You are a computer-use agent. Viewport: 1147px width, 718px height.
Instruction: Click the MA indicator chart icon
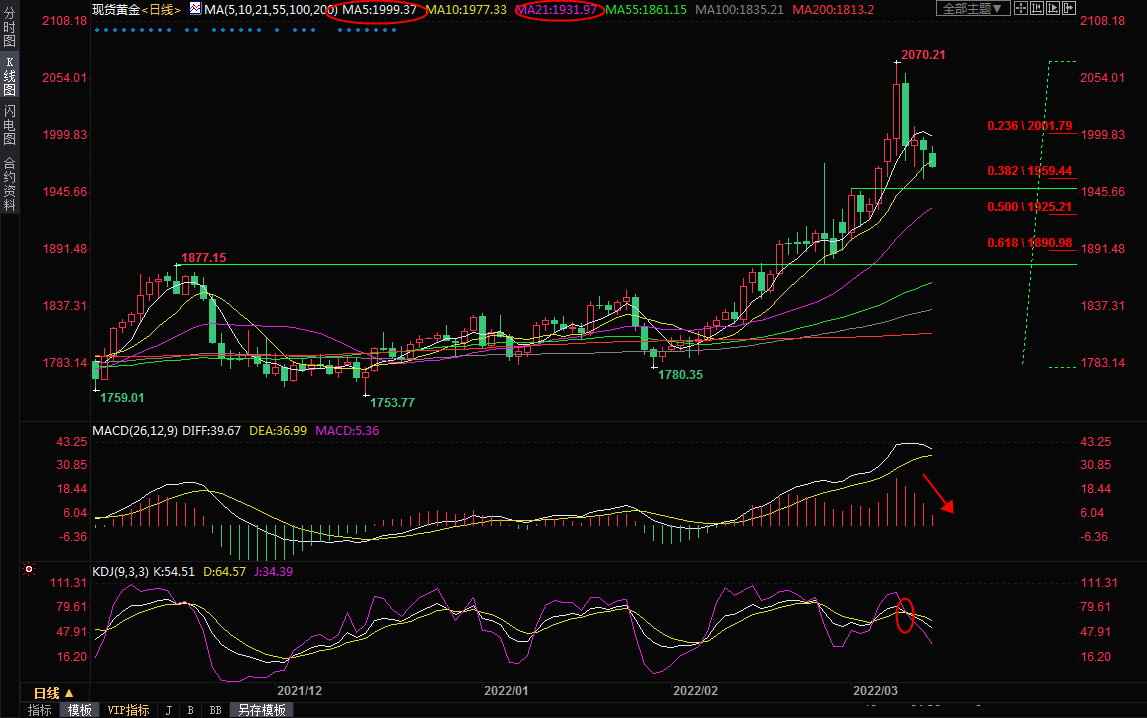click(x=194, y=9)
